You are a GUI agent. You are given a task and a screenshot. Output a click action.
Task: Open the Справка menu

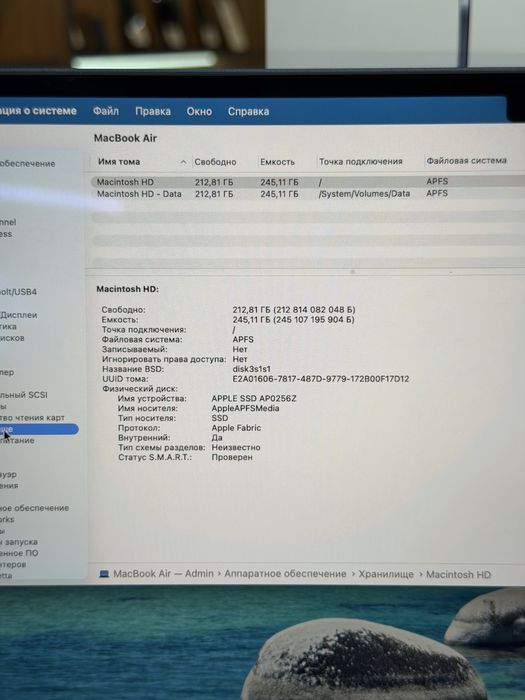[x=248, y=111]
